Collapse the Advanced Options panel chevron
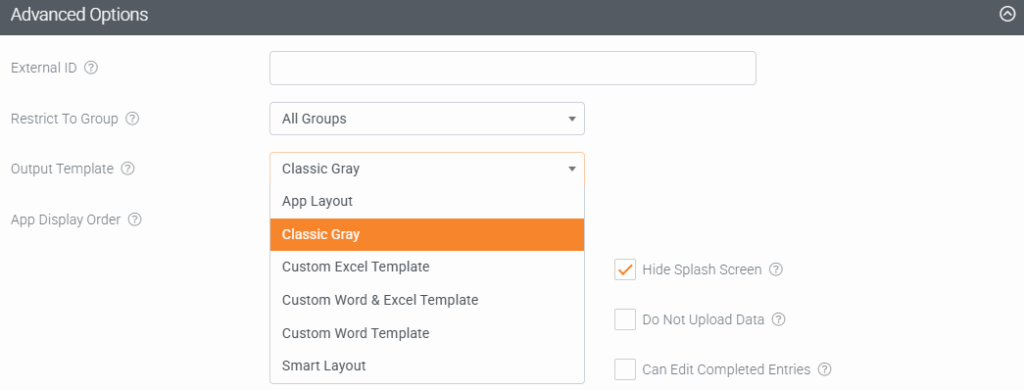The image size is (1024, 390). coord(1007,14)
